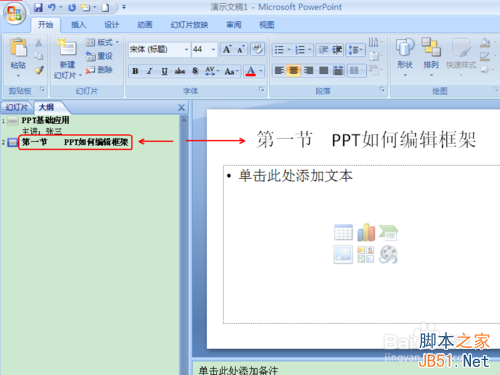Toggle bold formatting
The height and width of the screenshot is (375, 500).
(135, 71)
